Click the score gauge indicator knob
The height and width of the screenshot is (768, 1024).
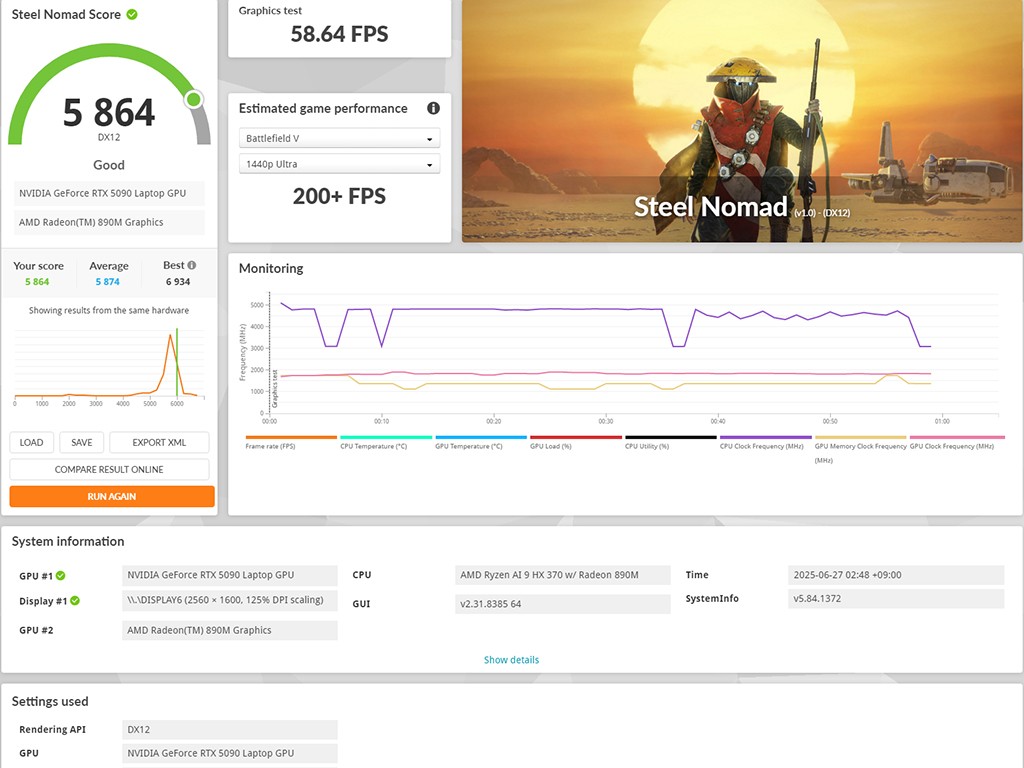pos(194,99)
